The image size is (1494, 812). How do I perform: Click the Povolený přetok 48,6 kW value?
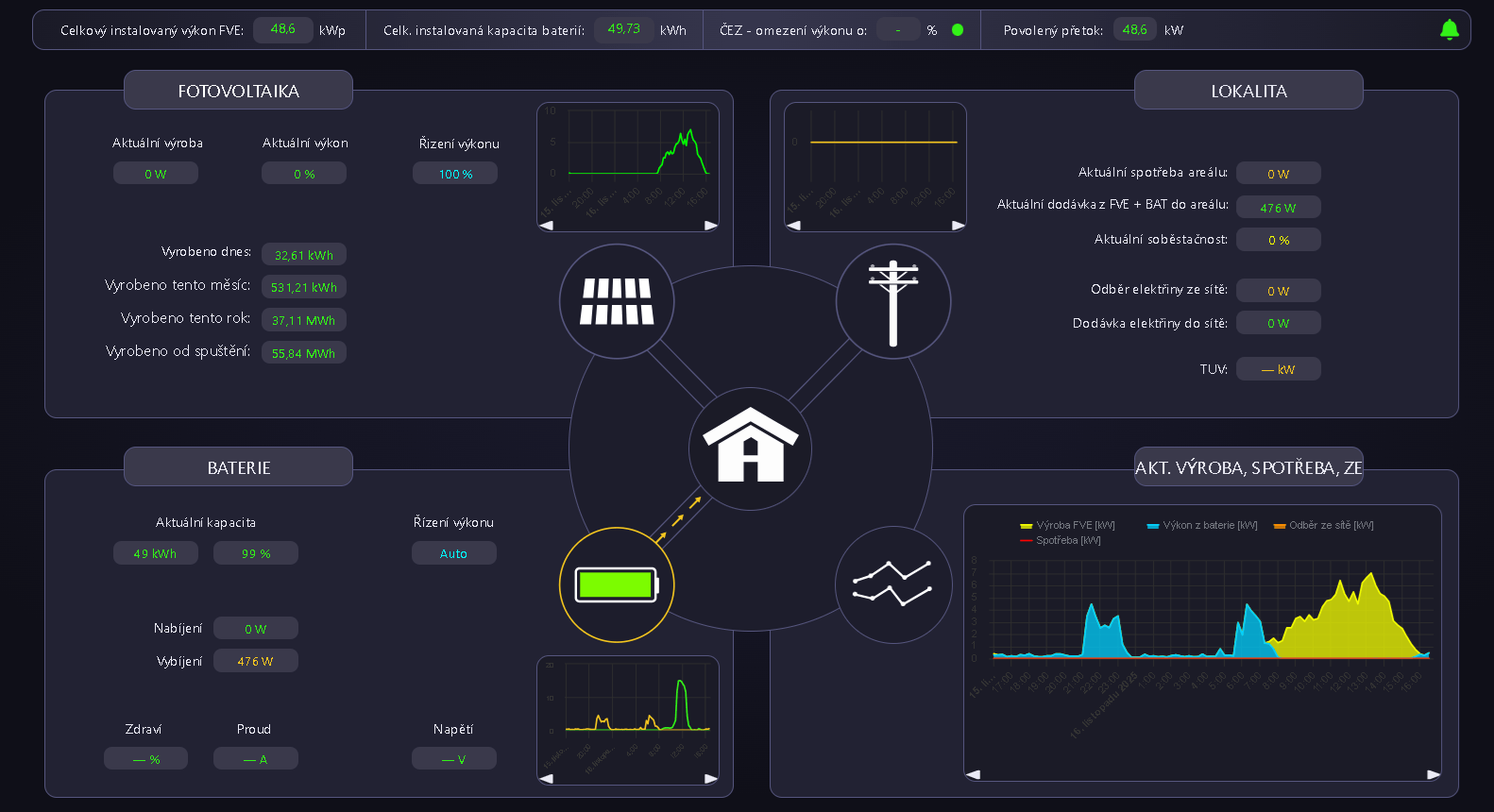(x=1135, y=29)
